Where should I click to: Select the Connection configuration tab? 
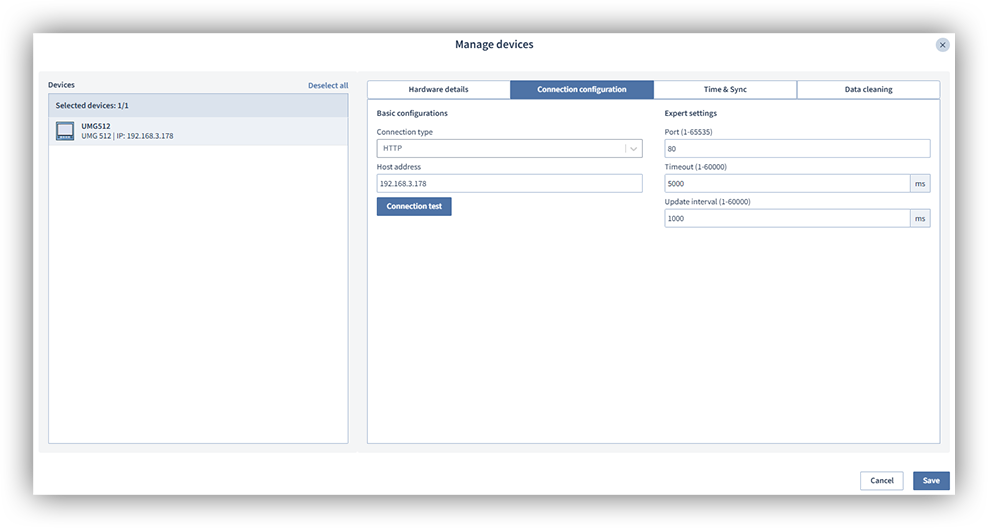coord(581,90)
